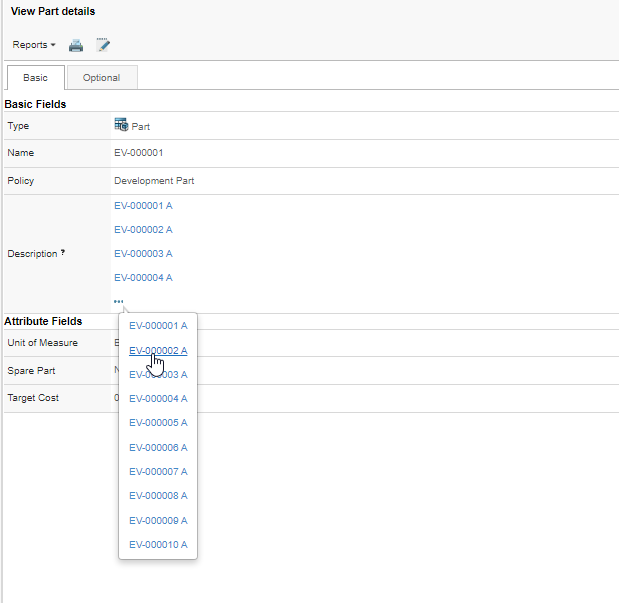Choose EV-000006 A from the popup
This screenshot has width=619, height=603.
click(158, 448)
